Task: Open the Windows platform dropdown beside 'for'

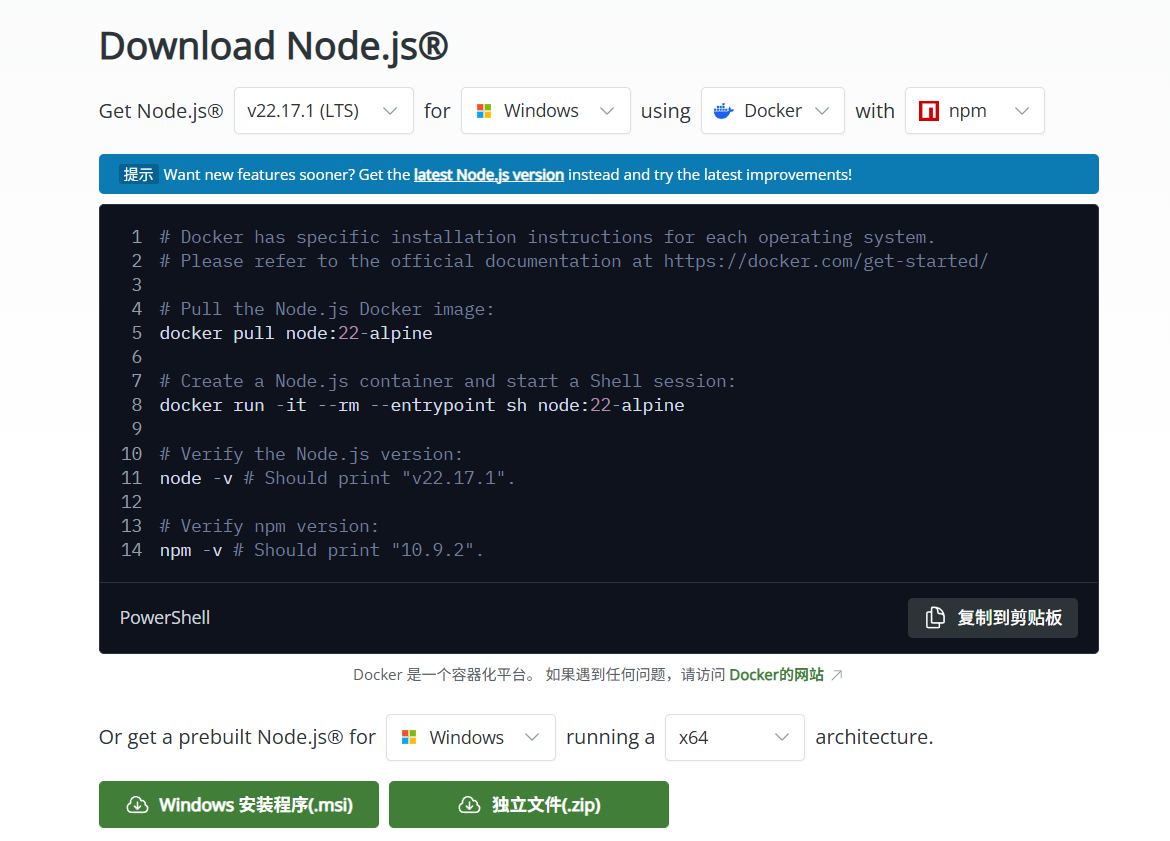Action: click(x=545, y=110)
